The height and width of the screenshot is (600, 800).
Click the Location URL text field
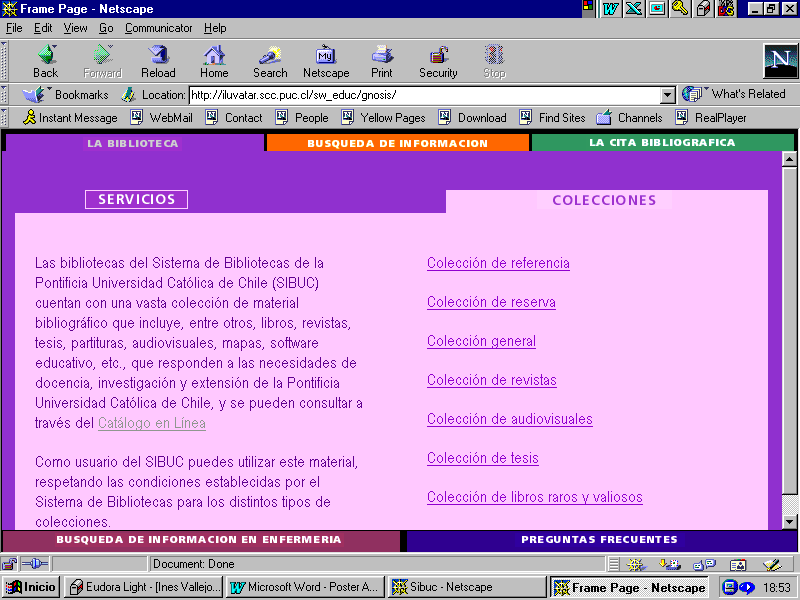pyautogui.click(x=424, y=95)
